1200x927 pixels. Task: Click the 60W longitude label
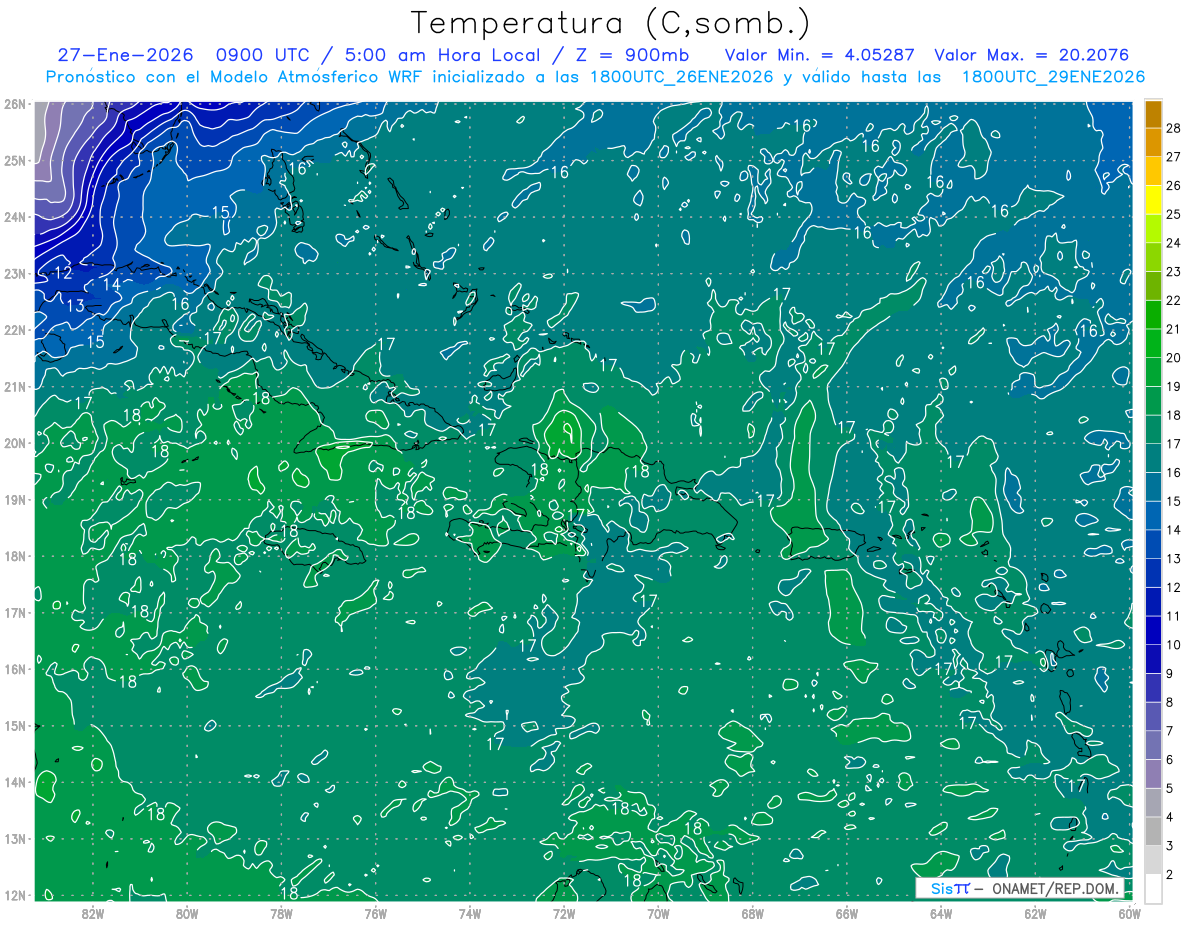pyautogui.click(x=1129, y=912)
